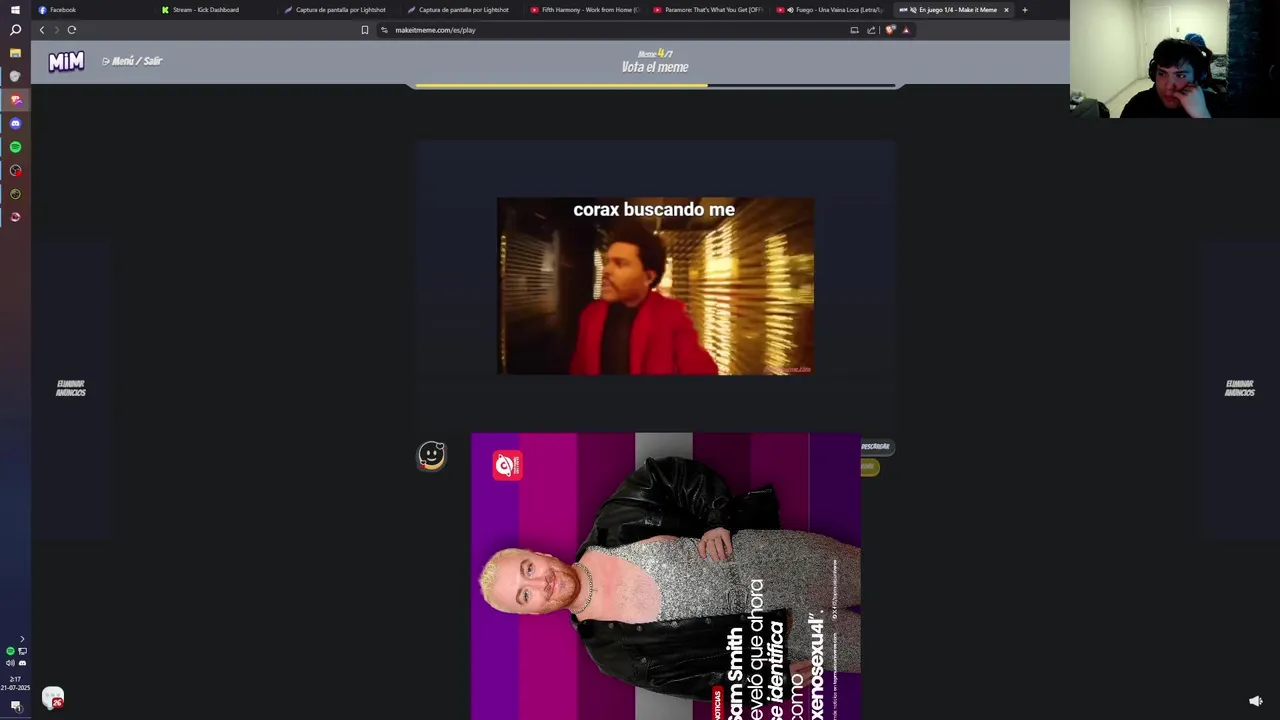Bookmark this page via the bookmark icon
1280x720 pixels.
click(x=365, y=30)
